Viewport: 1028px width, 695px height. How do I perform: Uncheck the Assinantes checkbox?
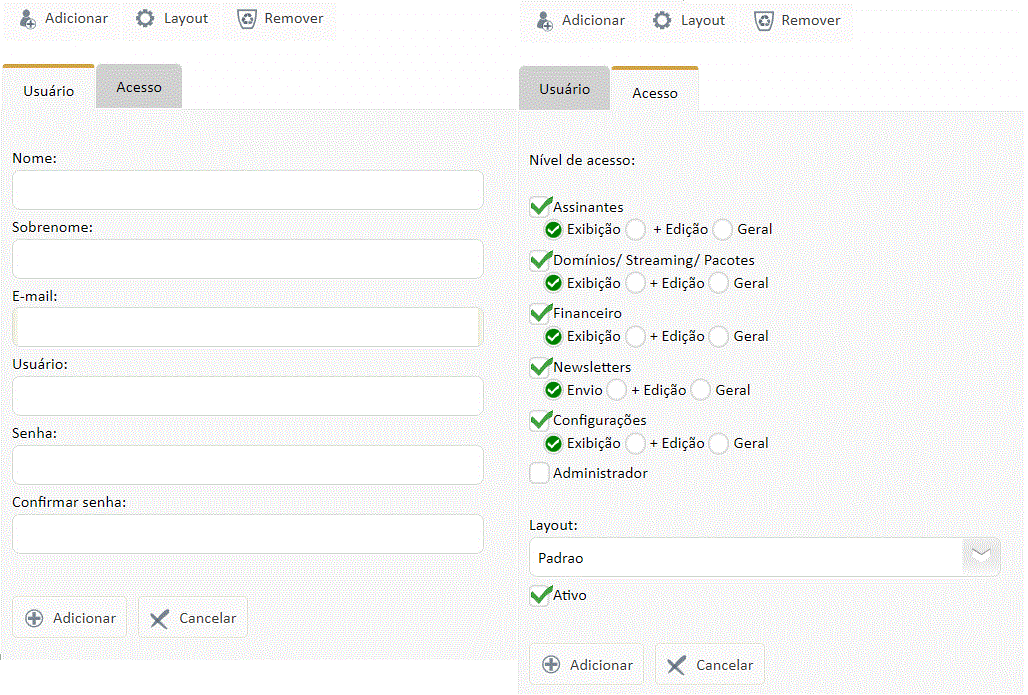(x=540, y=207)
